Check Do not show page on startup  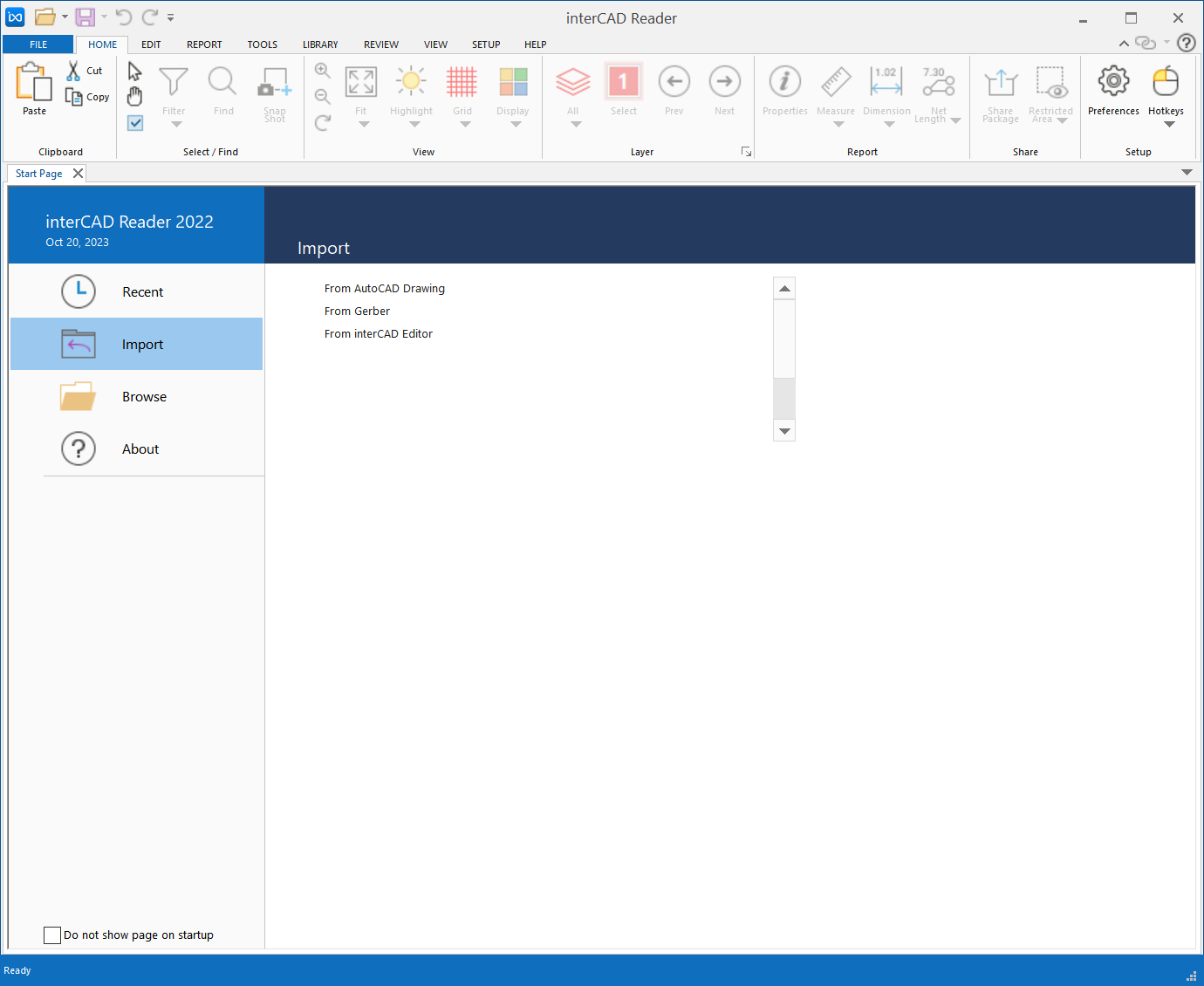click(52, 935)
